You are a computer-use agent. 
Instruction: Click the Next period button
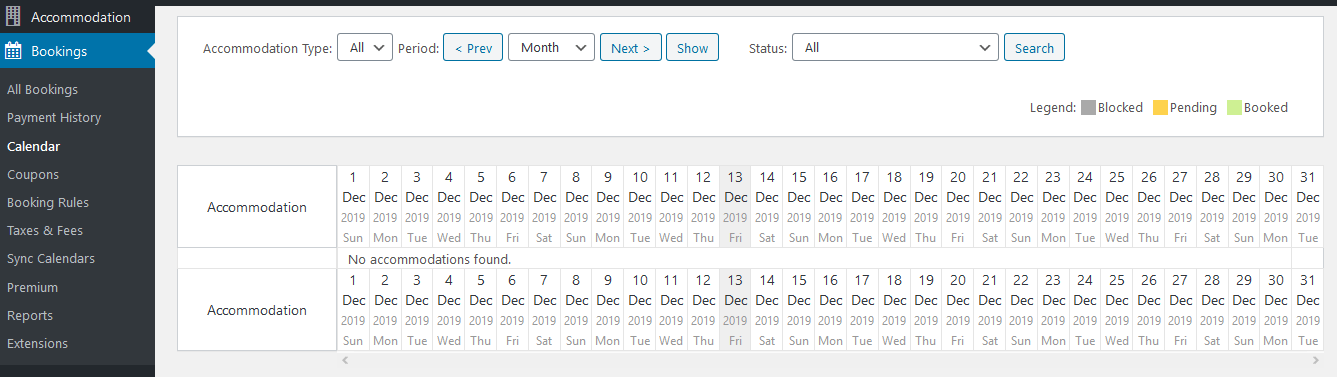click(631, 47)
